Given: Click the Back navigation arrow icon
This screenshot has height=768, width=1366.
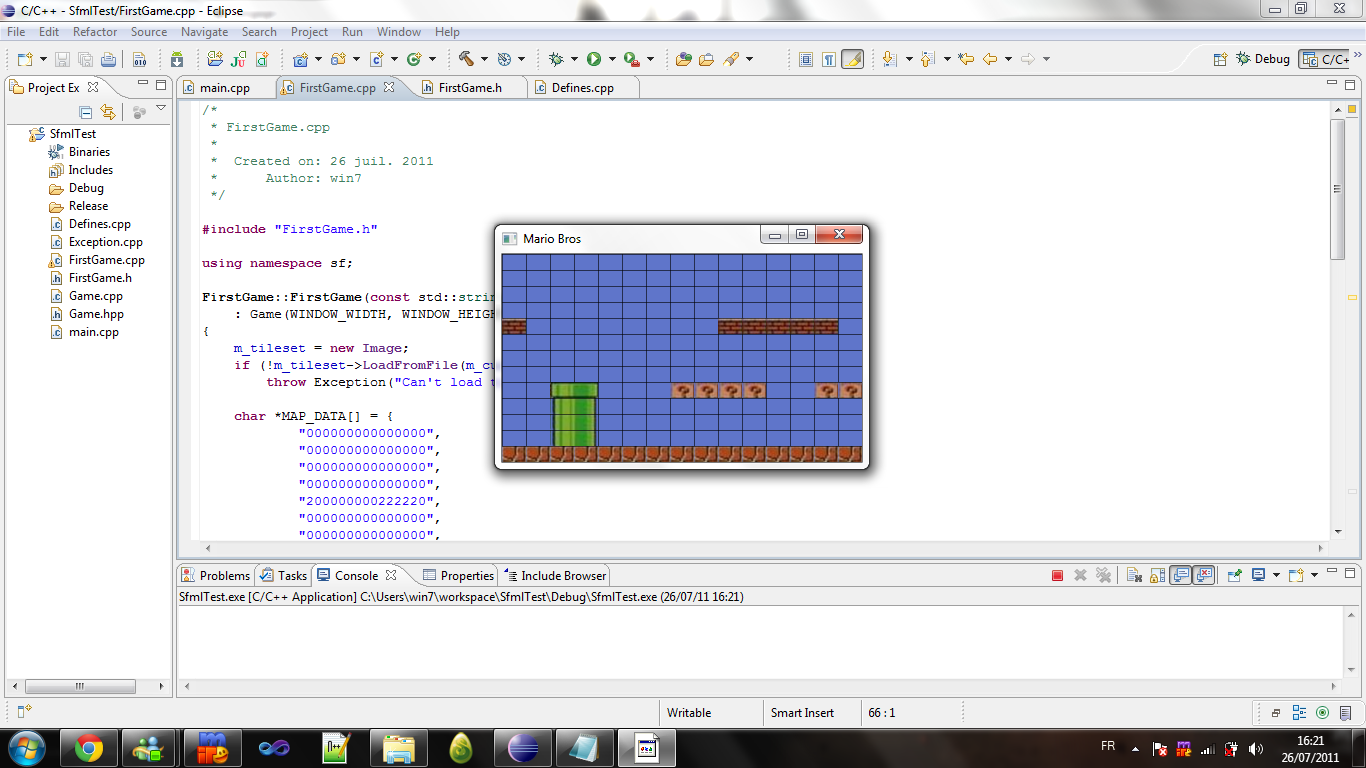Looking at the screenshot, I should click(990, 59).
